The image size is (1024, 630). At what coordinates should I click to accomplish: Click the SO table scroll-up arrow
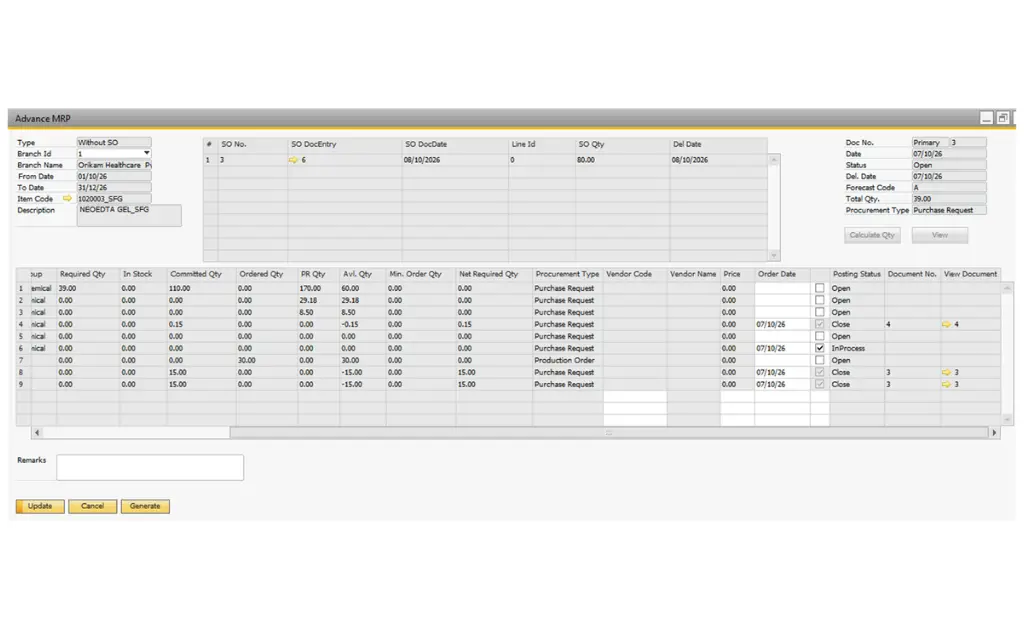[774, 160]
